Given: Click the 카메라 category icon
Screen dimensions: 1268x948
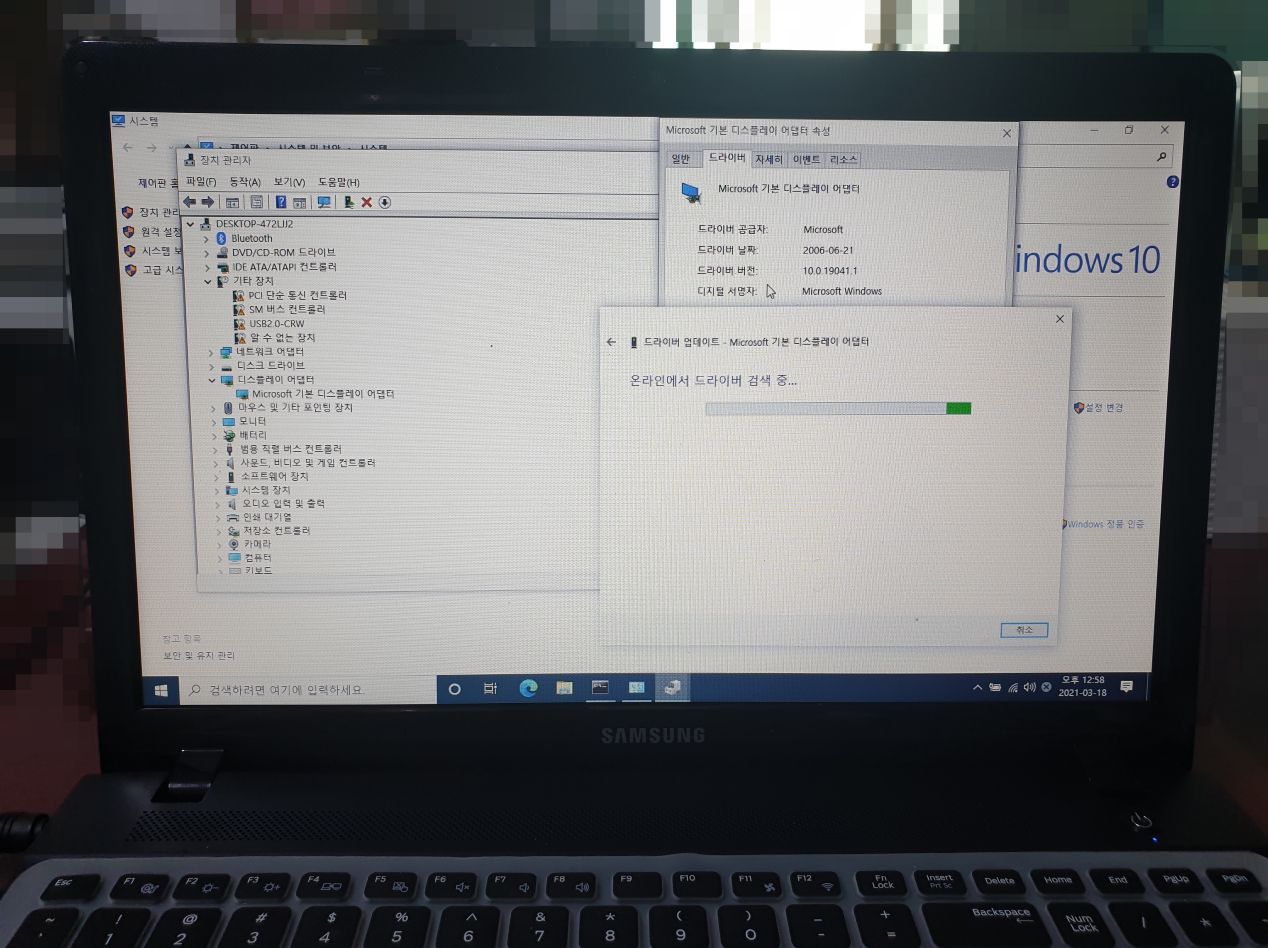Looking at the screenshot, I should (234, 544).
